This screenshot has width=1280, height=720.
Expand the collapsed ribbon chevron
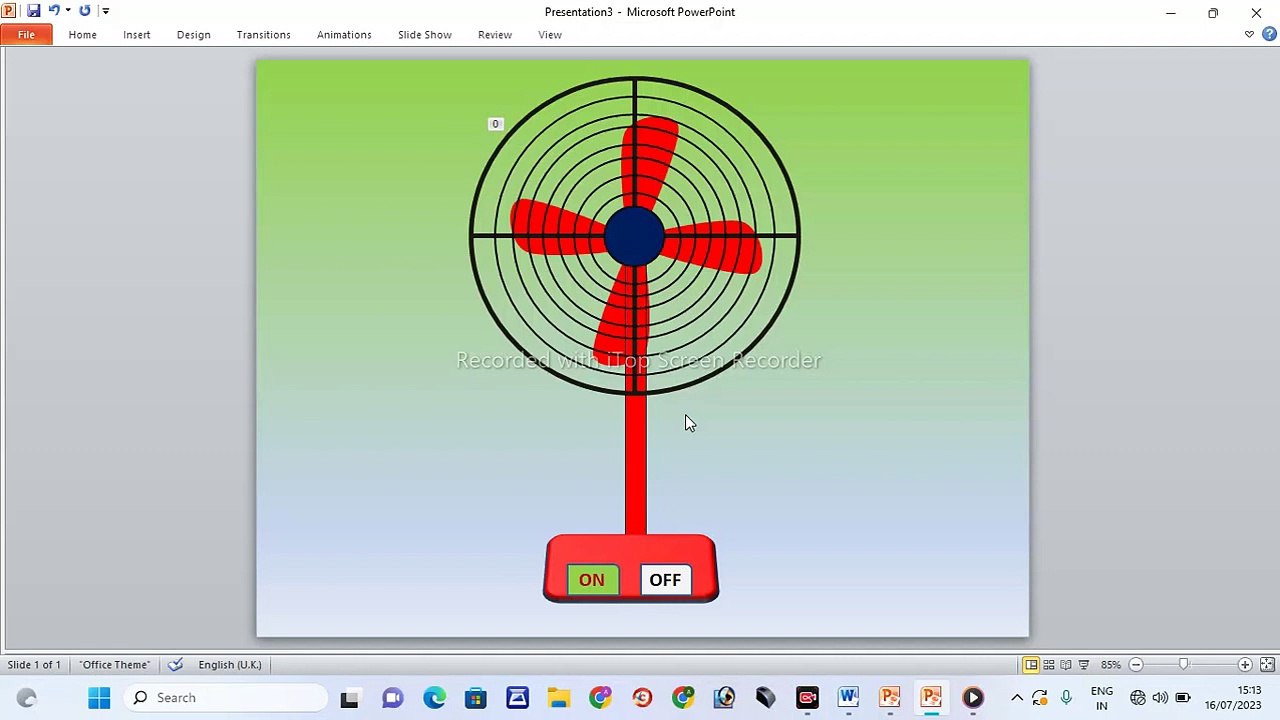[1249, 35]
